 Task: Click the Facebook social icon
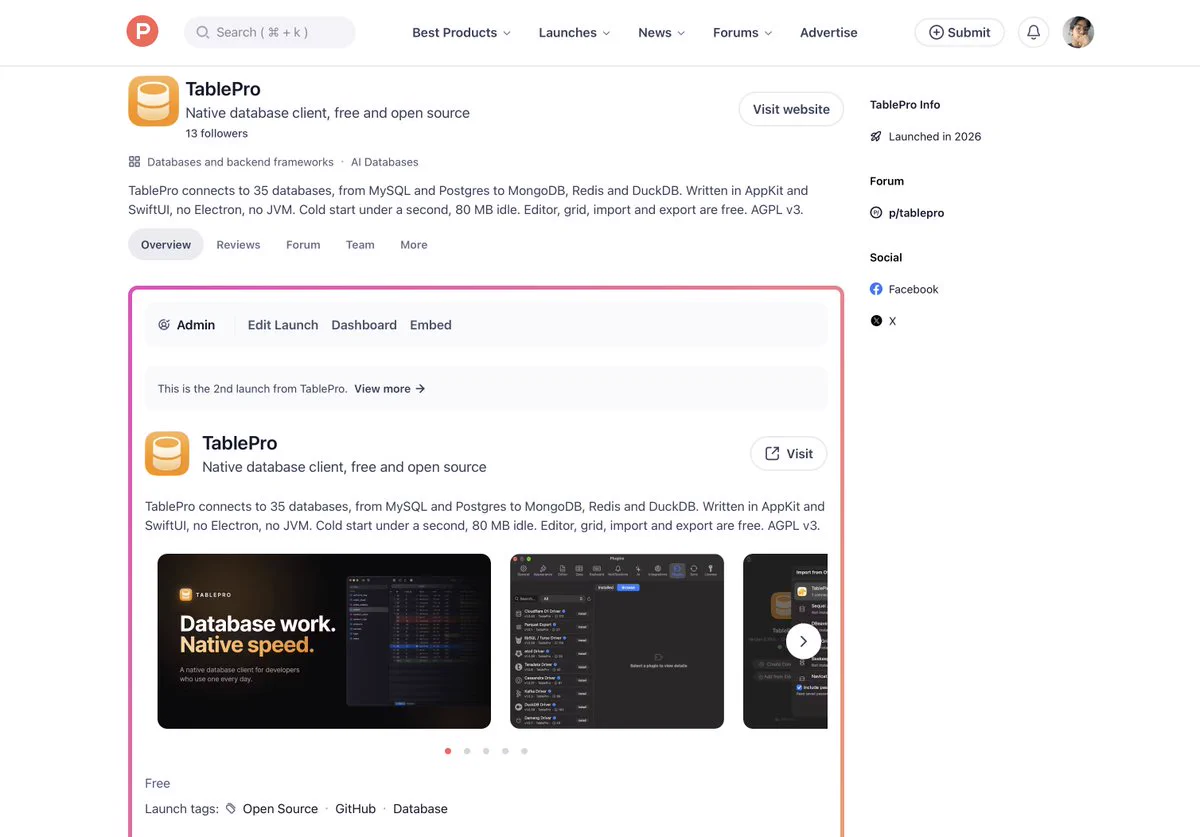coord(876,289)
